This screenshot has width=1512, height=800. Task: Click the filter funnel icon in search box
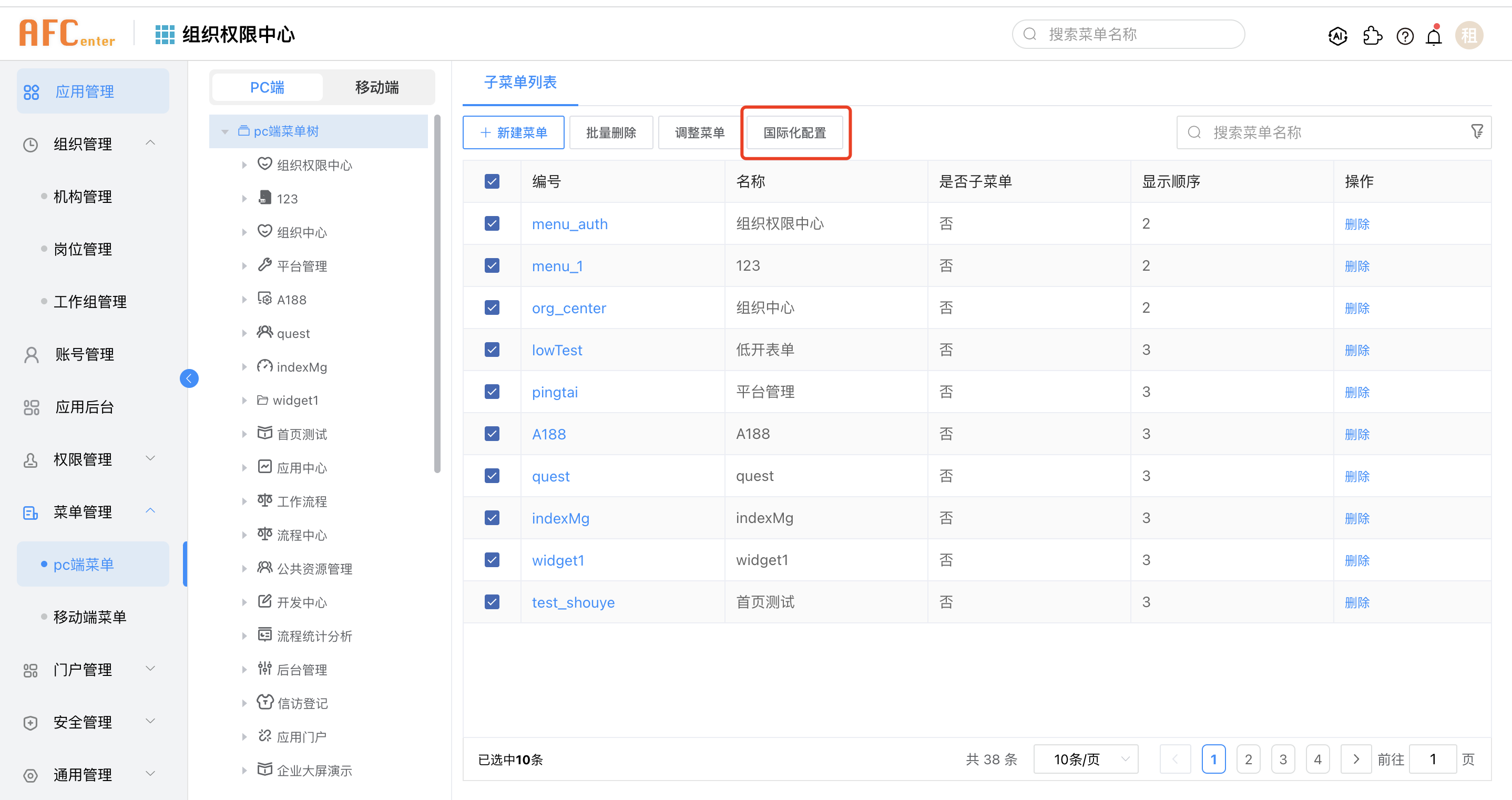1477,131
